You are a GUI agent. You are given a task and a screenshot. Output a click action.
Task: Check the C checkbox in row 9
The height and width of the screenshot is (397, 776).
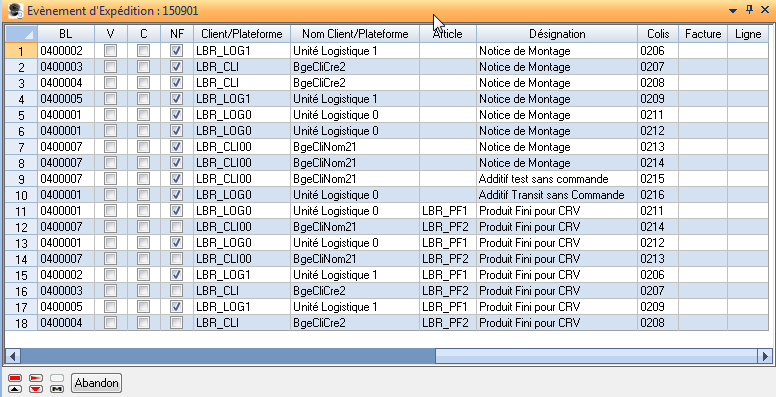pyautogui.click(x=143, y=179)
